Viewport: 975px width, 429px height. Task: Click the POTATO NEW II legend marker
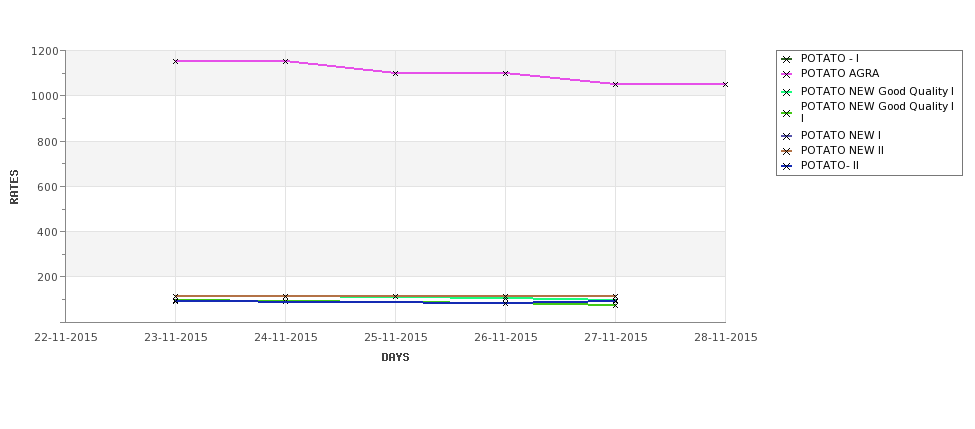[x=787, y=151]
